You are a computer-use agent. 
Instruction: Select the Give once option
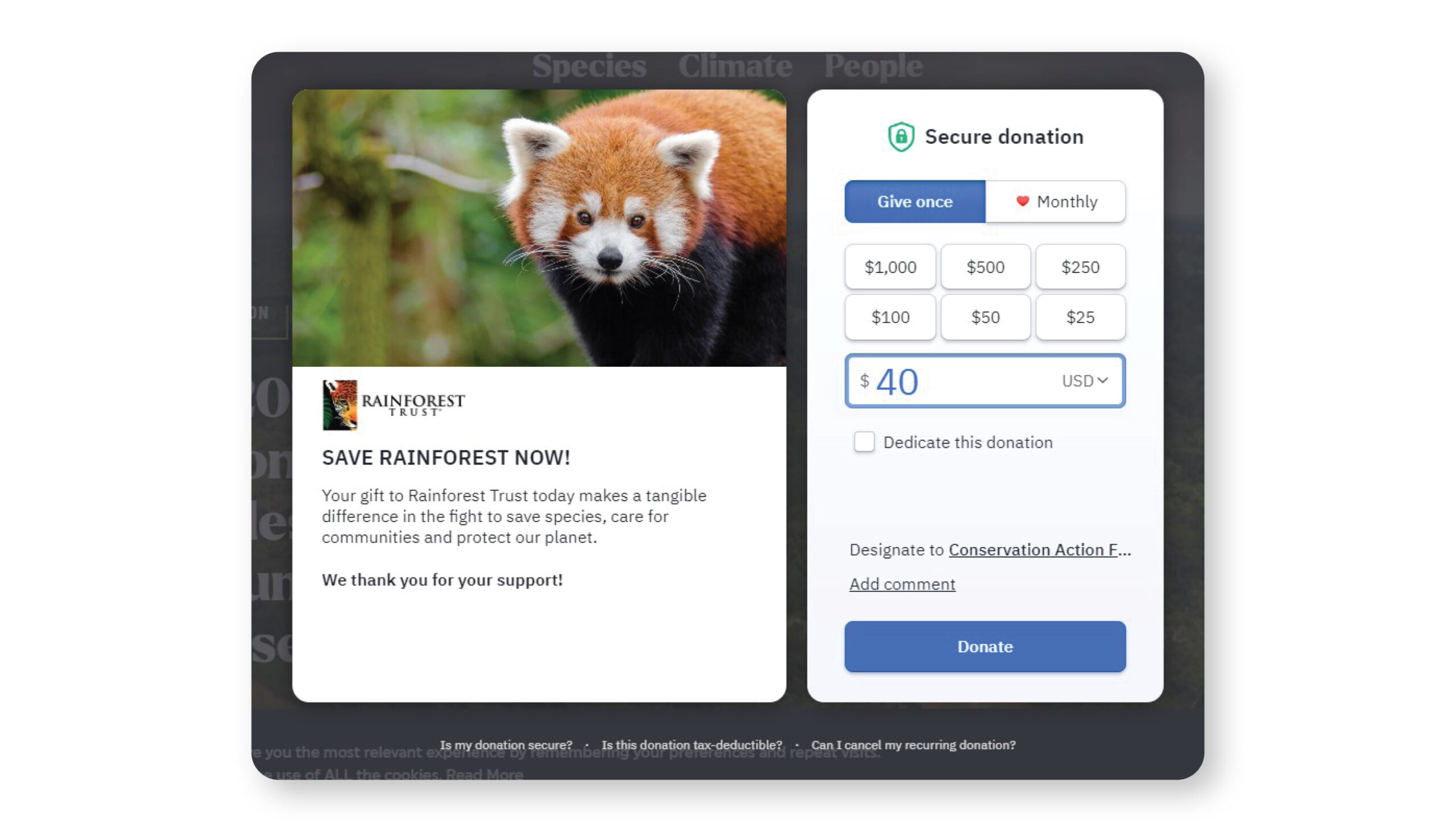(x=915, y=202)
